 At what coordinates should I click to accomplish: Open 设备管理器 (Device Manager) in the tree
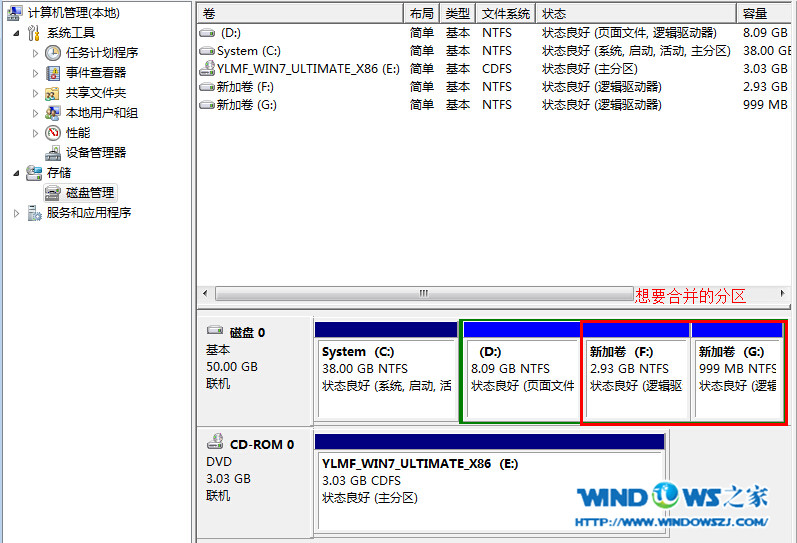pos(95,153)
